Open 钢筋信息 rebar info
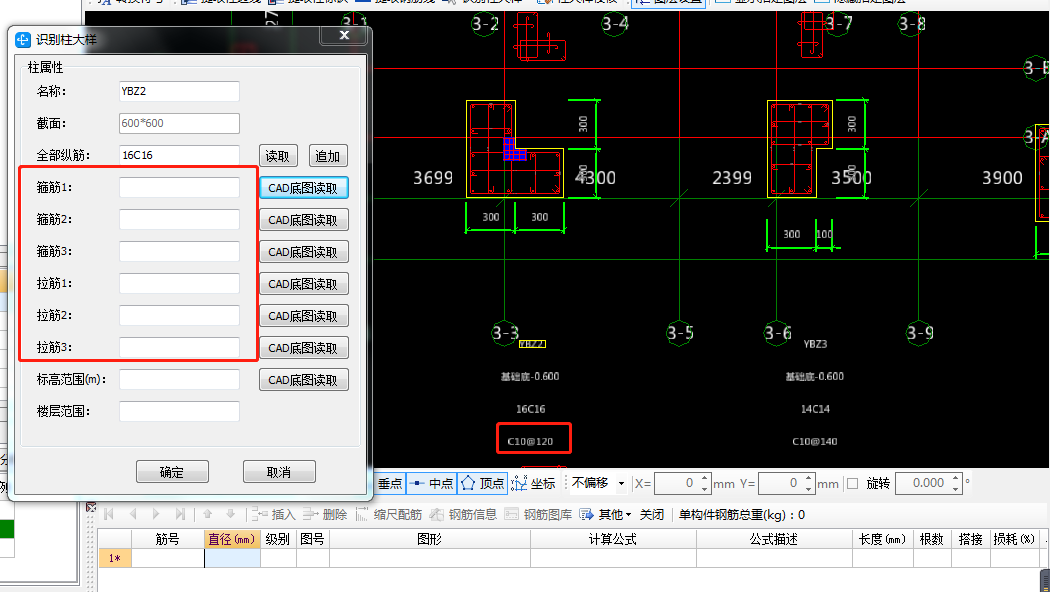This screenshot has width=1050, height=592. click(463, 514)
